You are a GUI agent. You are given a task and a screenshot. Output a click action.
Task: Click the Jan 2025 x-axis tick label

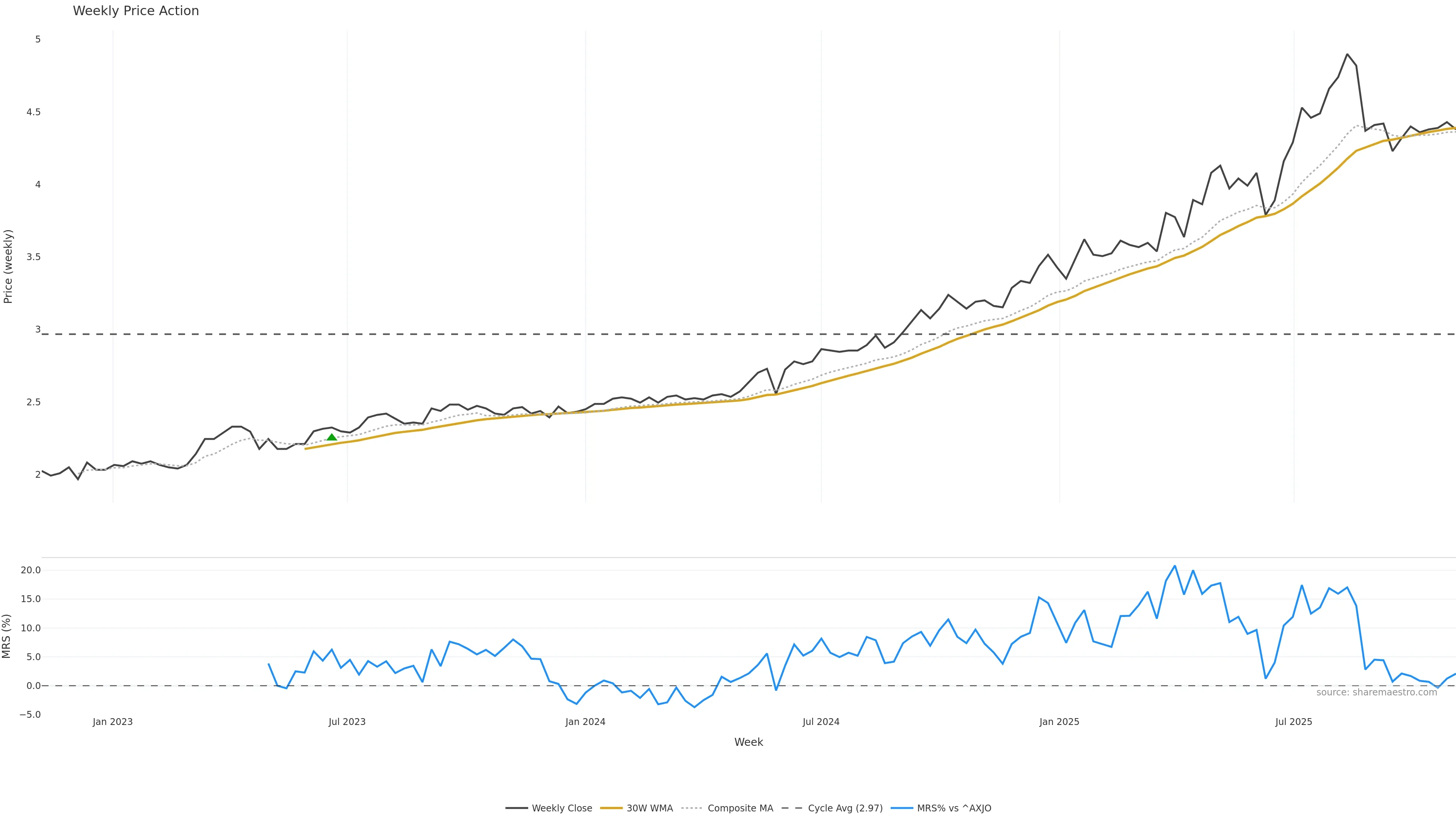click(1059, 722)
